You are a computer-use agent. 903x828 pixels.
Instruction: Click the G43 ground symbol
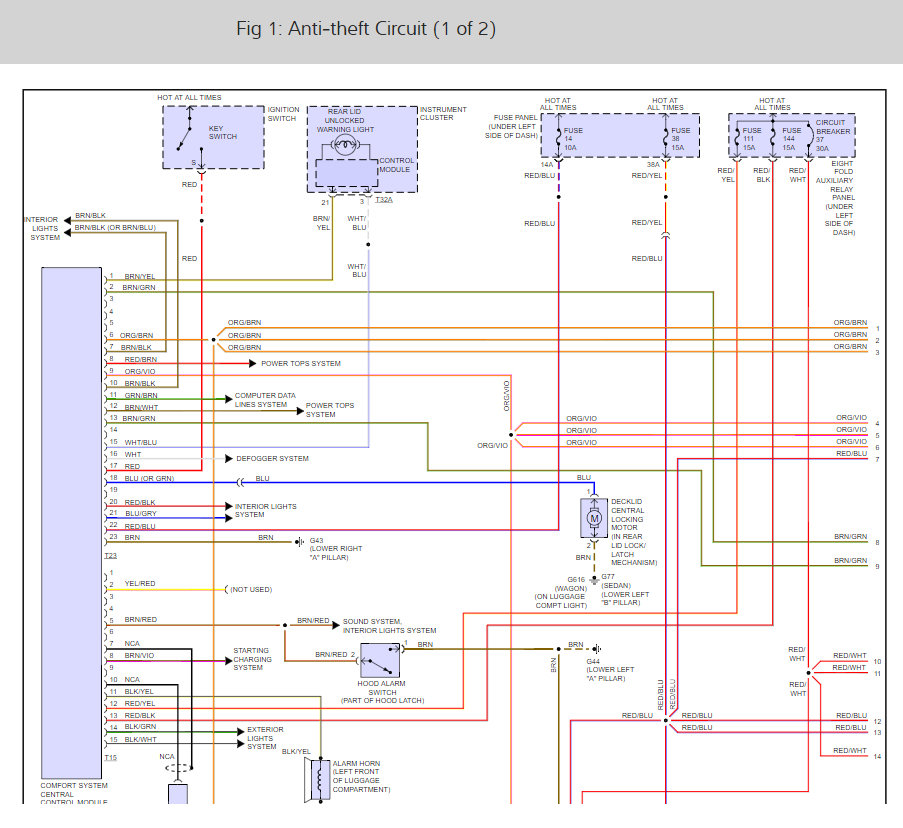point(298,542)
